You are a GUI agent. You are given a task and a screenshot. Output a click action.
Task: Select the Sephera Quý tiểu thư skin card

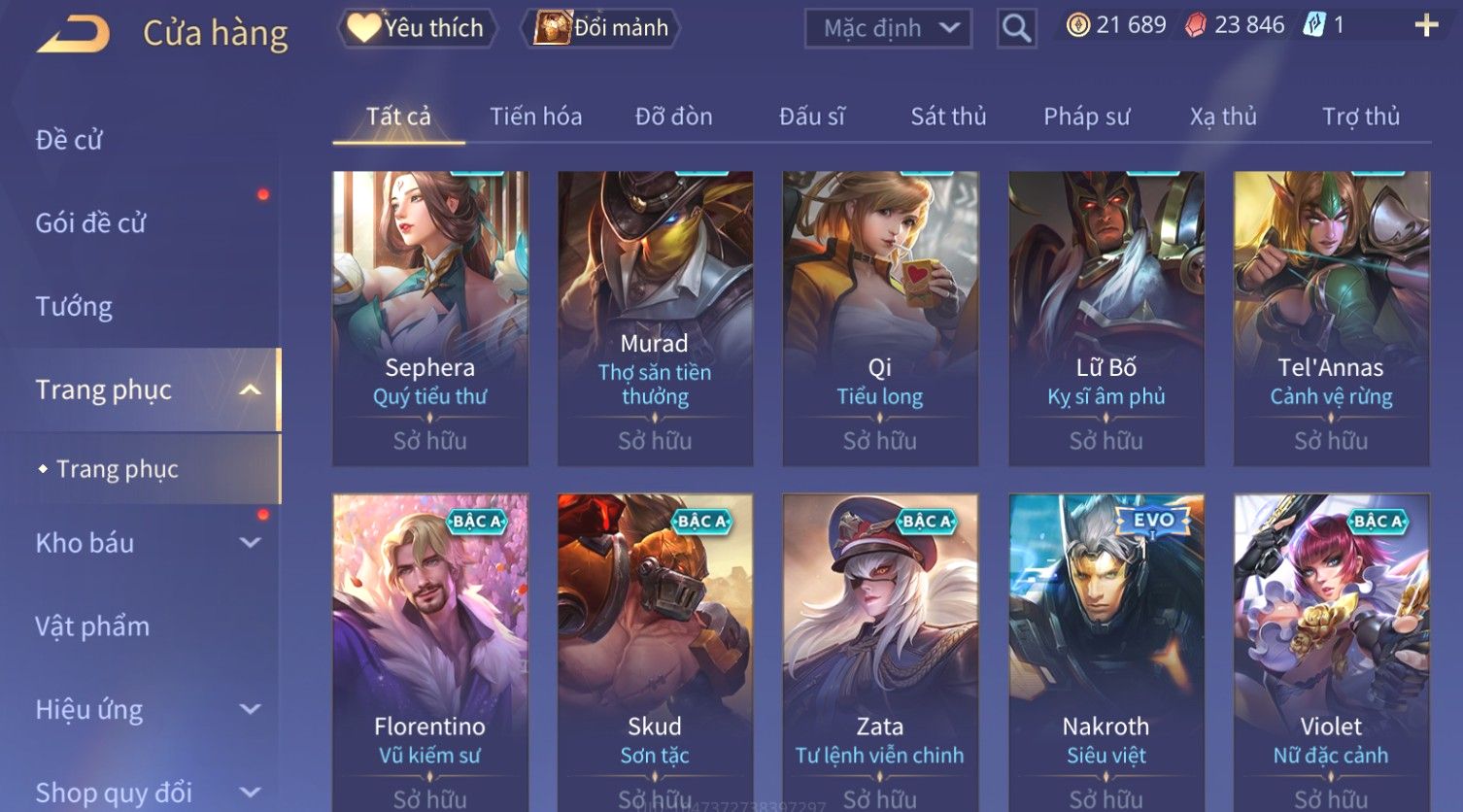point(430,319)
